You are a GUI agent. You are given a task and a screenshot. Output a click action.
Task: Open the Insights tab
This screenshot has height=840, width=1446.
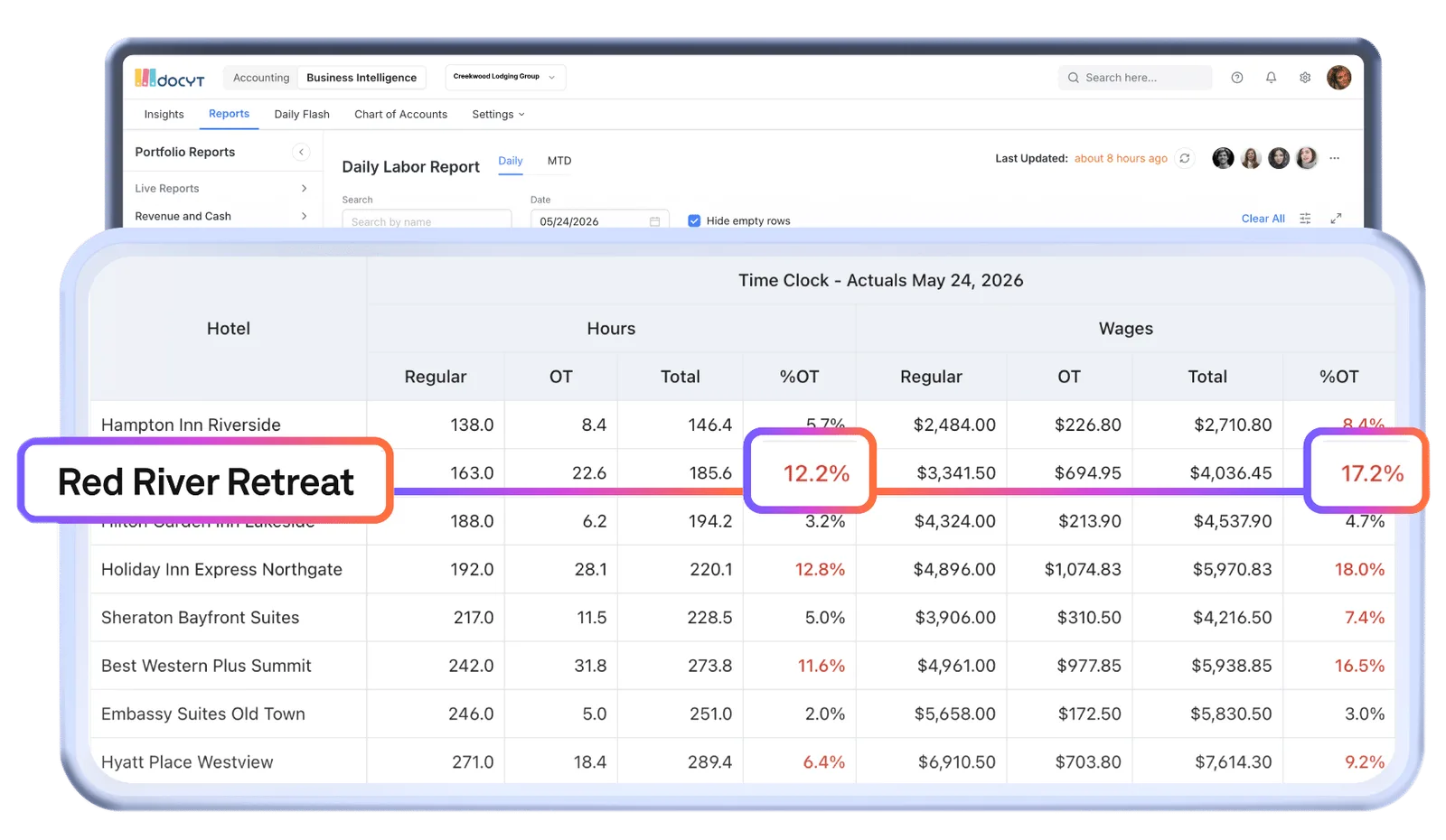coord(164,114)
